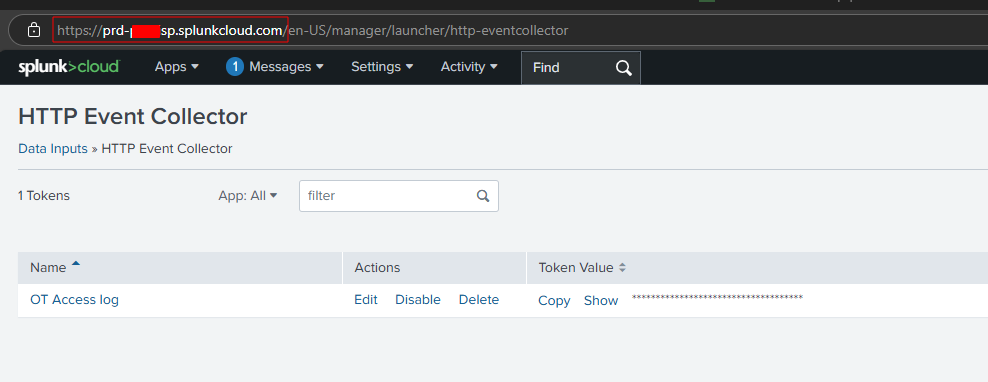Open the Apps dropdown menu
The image size is (988, 382).
[176, 67]
